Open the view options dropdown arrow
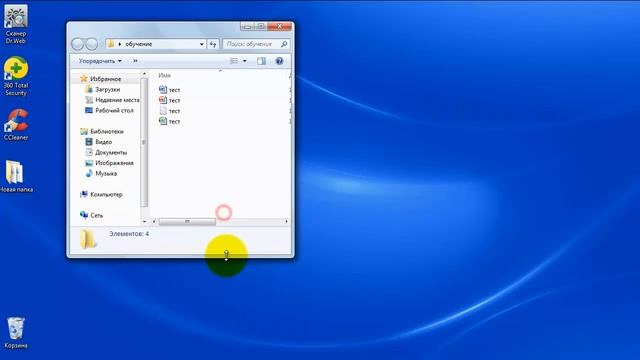Image resolution: width=640 pixels, height=360 pixels. pyautogui.click(x=244, y=61)
